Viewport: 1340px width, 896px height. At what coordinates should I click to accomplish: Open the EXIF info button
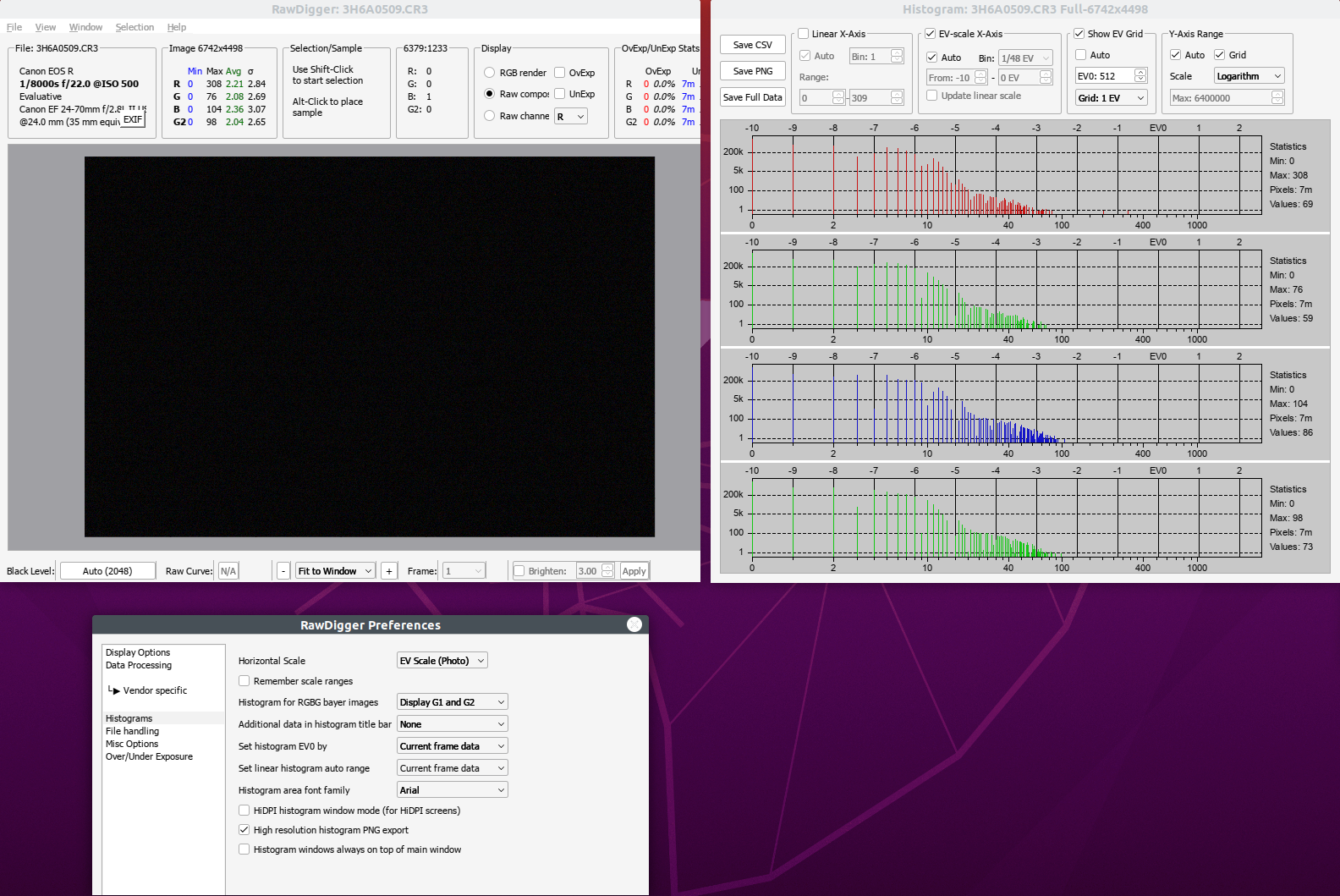tap(133, 119)
